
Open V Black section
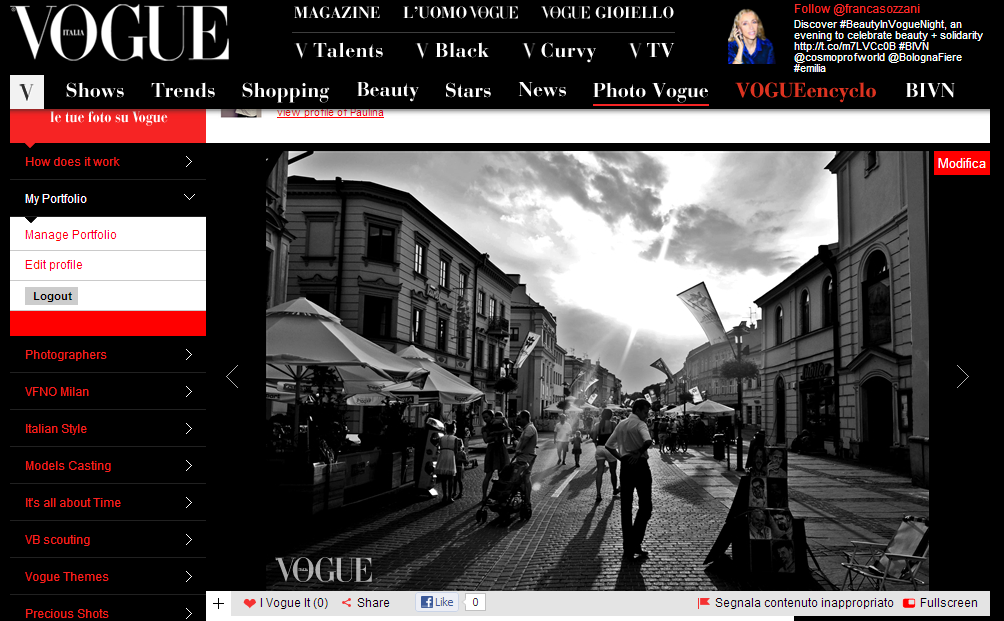[x=452, y=51]
